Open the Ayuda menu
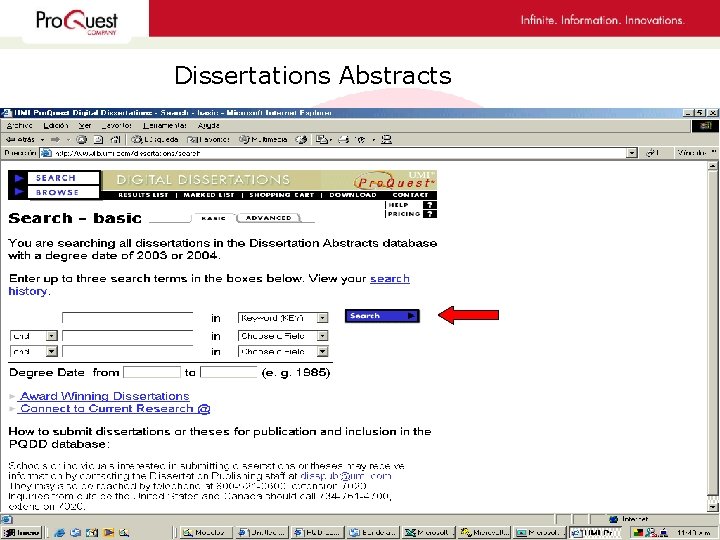The height and width of the screenshot is (540, 720). click(x=208, y=125)
